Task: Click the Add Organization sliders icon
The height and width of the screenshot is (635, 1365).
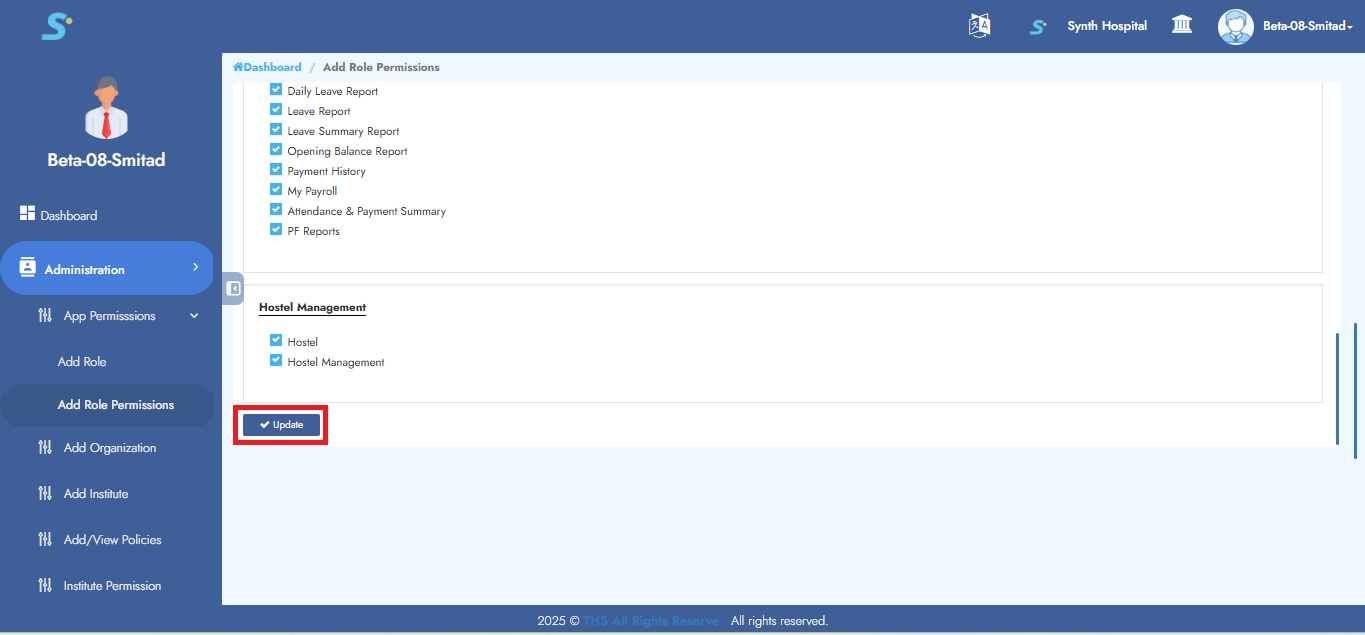Action: [45, 447]
